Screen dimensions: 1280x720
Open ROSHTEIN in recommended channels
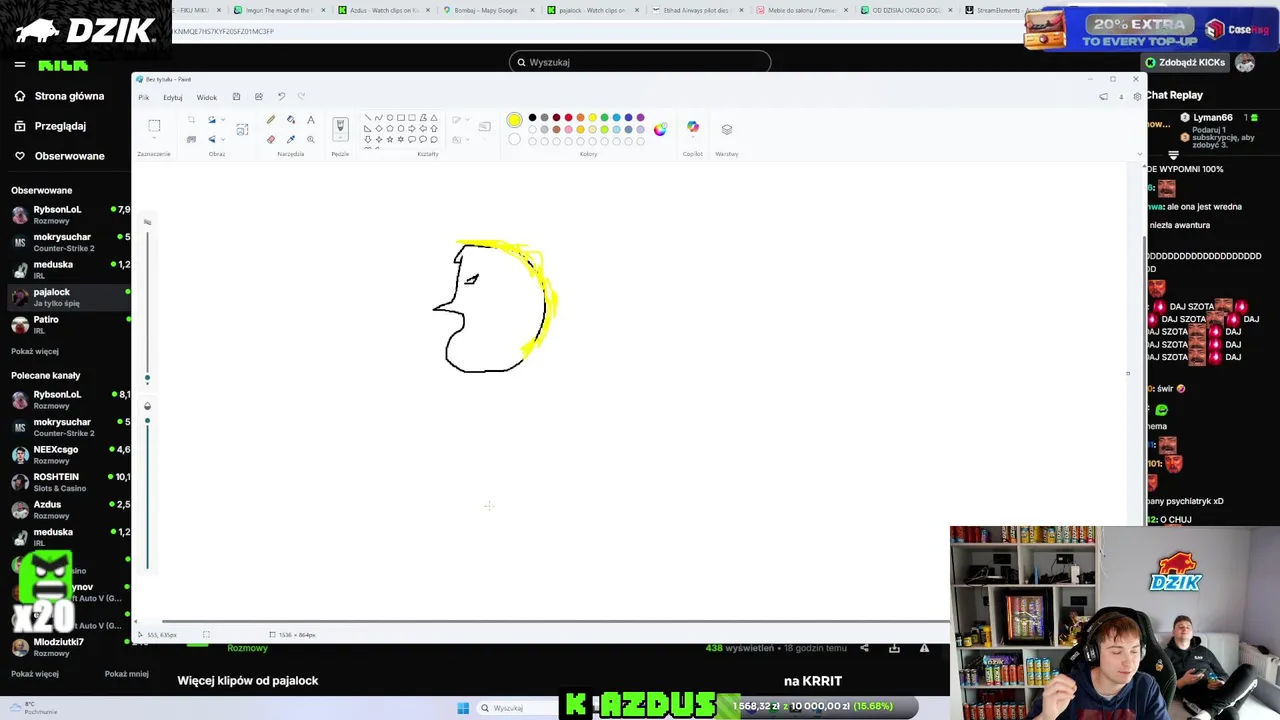coord(68,482)
